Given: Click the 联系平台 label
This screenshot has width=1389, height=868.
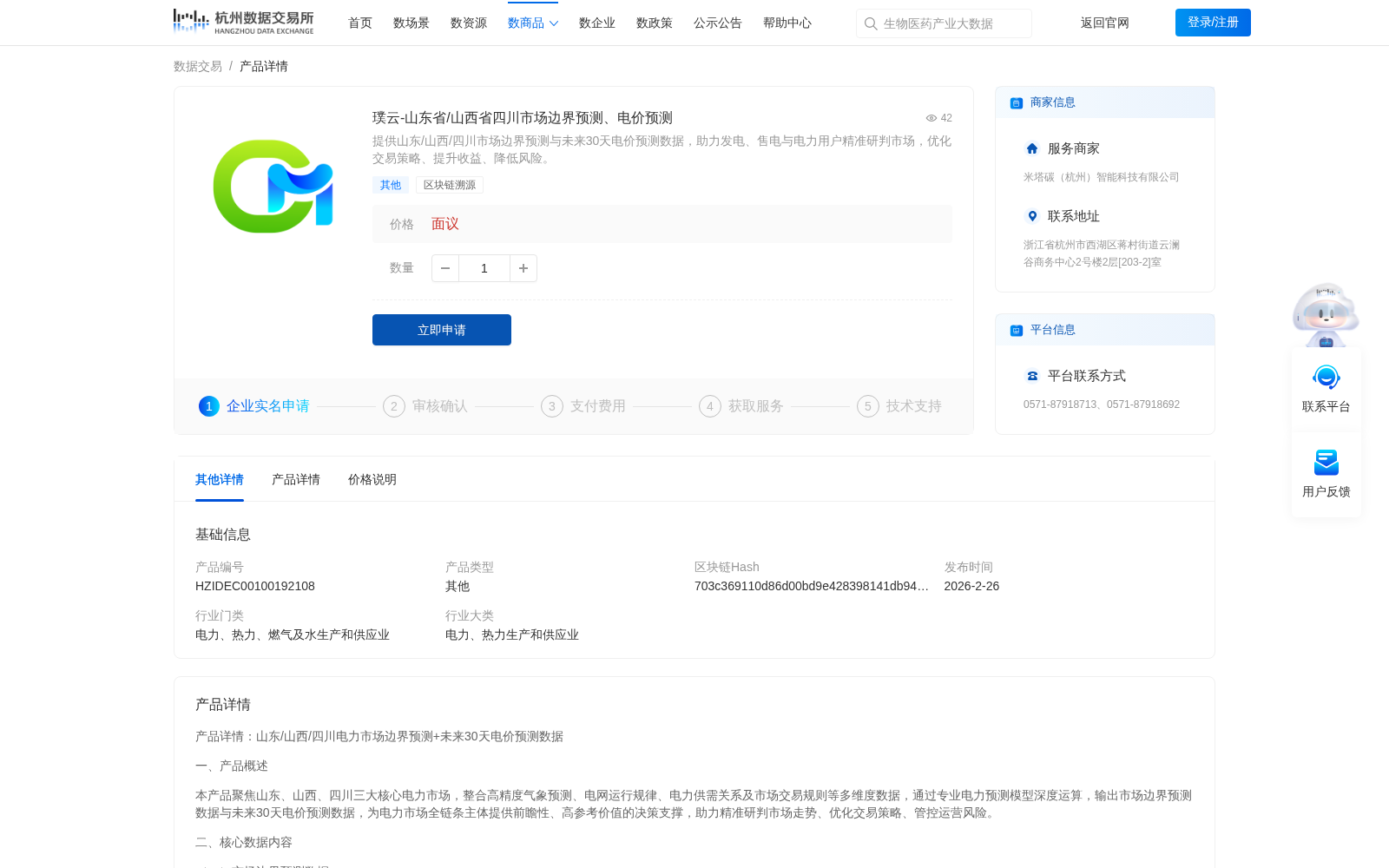Looking at the screenshot, I should click(1326, 407).
